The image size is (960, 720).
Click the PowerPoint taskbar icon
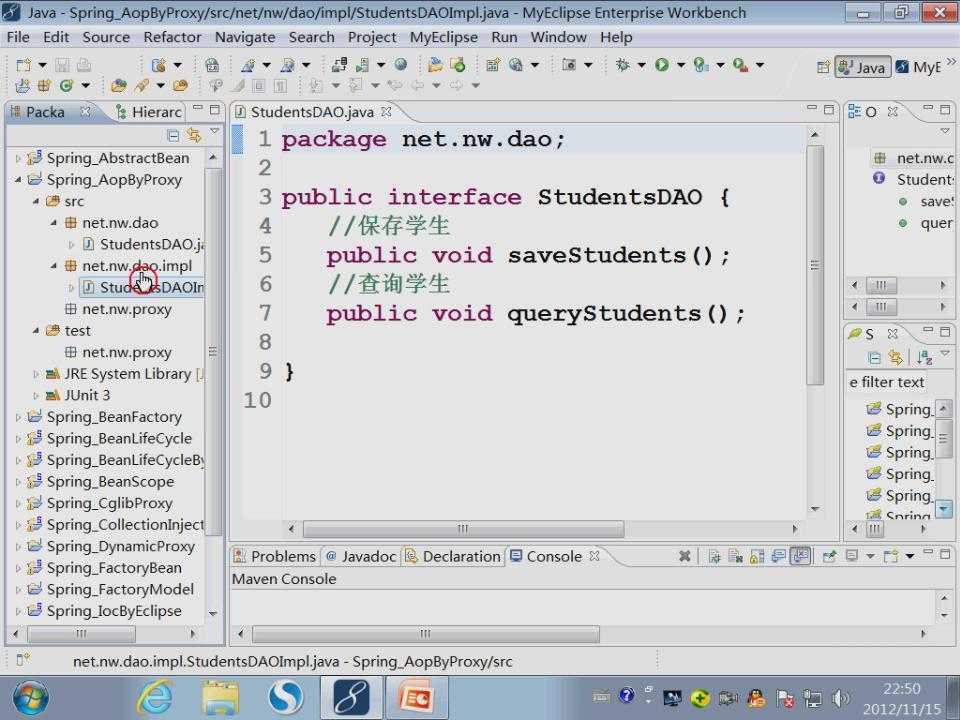[416, 699]
